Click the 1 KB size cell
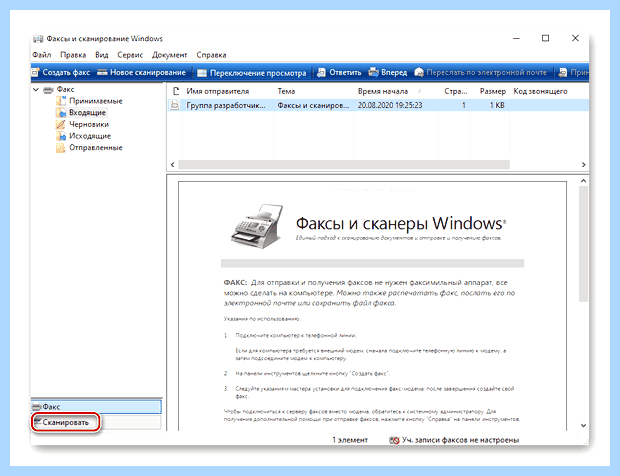This screenshot has height=476, width=620. (497, 105)
